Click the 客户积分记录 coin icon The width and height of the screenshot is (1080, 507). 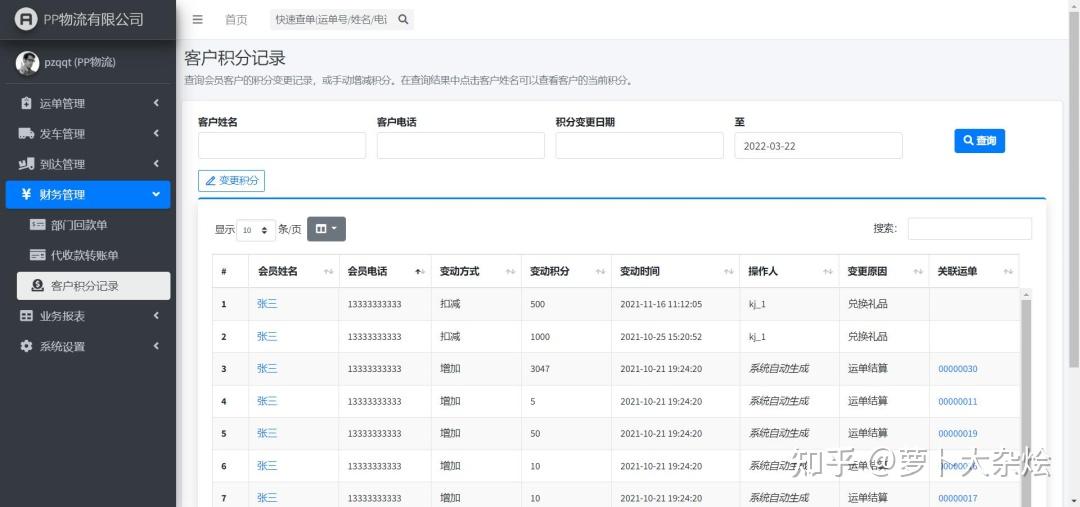pyautogui.click(x=37, y=286)
